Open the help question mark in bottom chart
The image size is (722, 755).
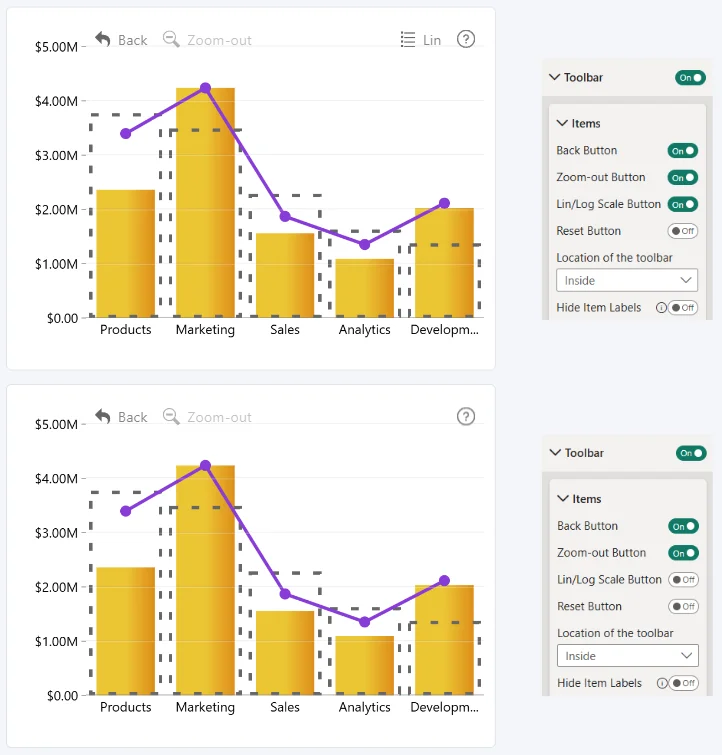466,417
